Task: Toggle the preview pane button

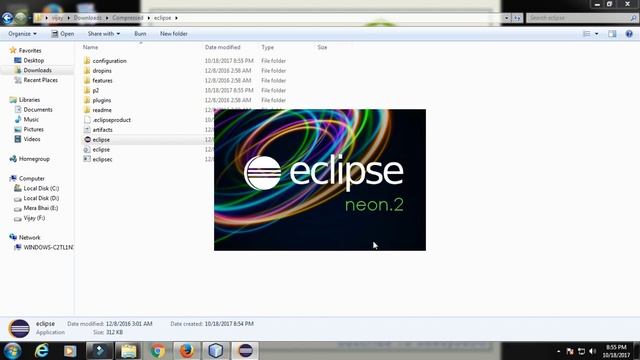Action: [x=612, y=34]
